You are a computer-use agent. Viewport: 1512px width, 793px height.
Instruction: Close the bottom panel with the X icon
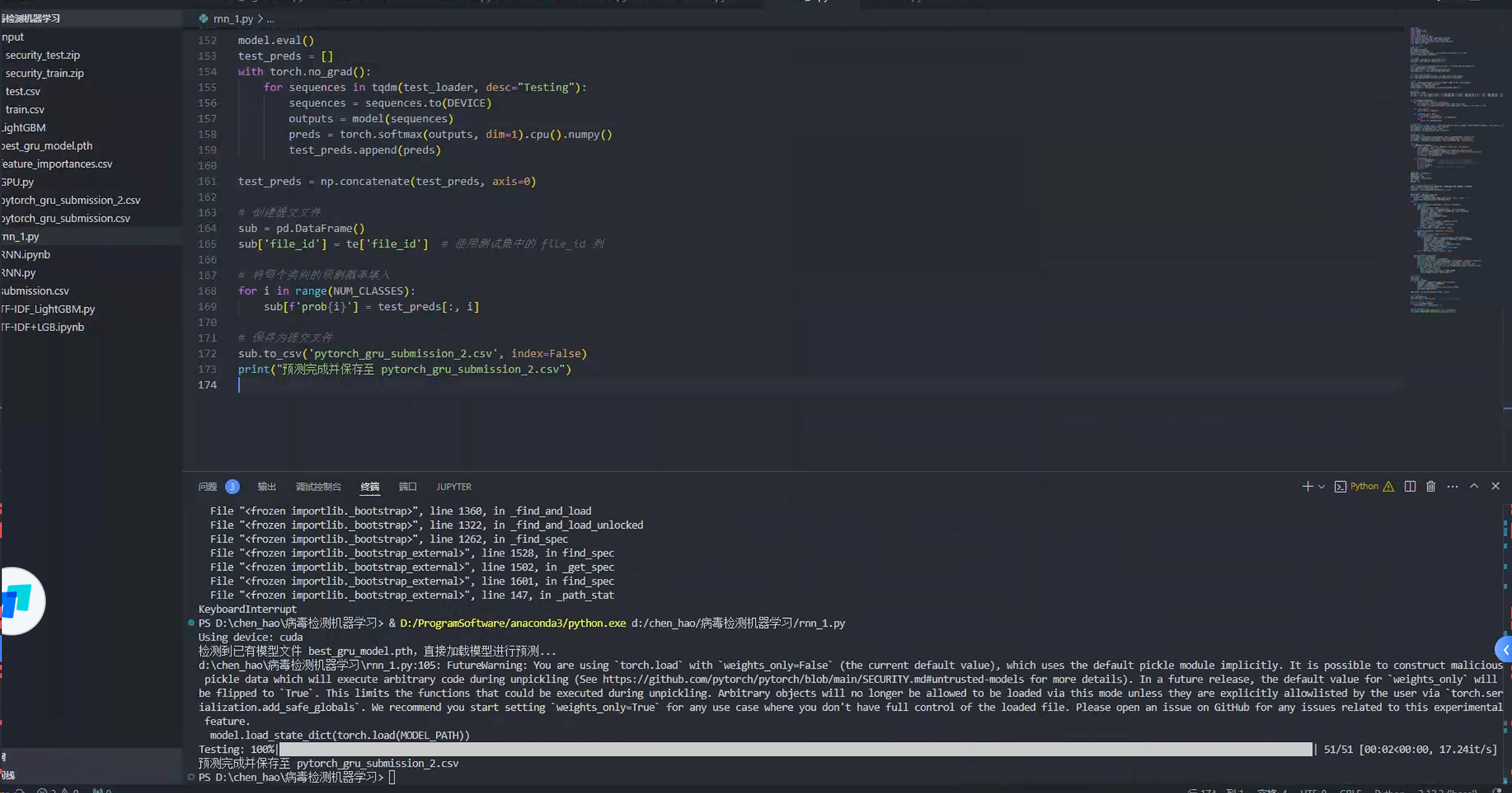pyautogui.click(x=1495, y=487)
